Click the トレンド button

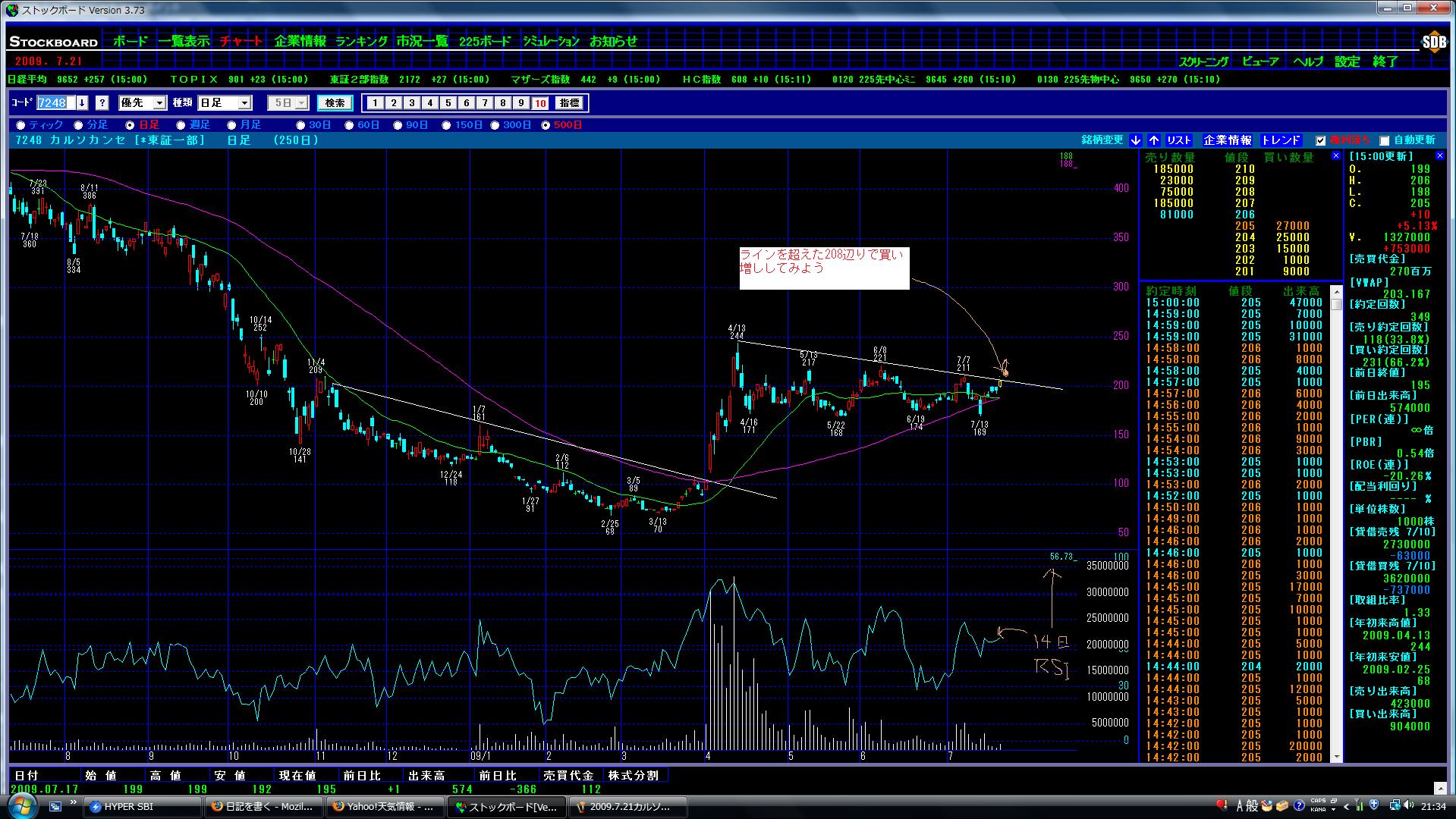(1281, 140)
